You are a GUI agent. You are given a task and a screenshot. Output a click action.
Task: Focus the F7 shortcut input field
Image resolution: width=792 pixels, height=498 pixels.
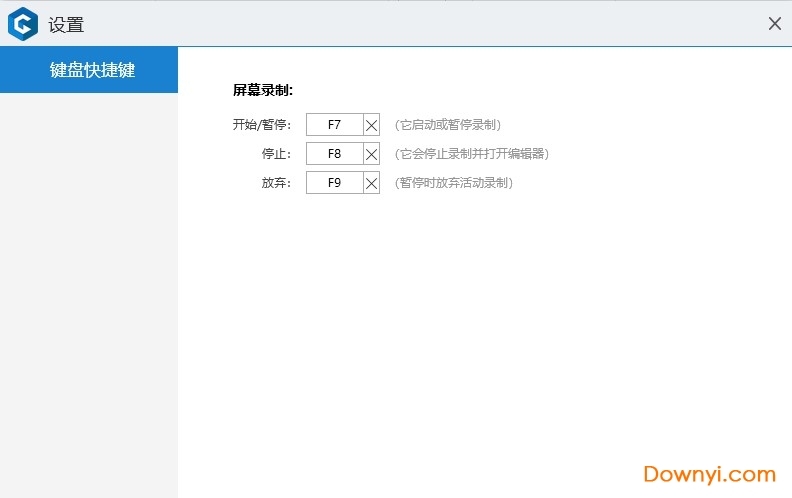tap(334, 125)
